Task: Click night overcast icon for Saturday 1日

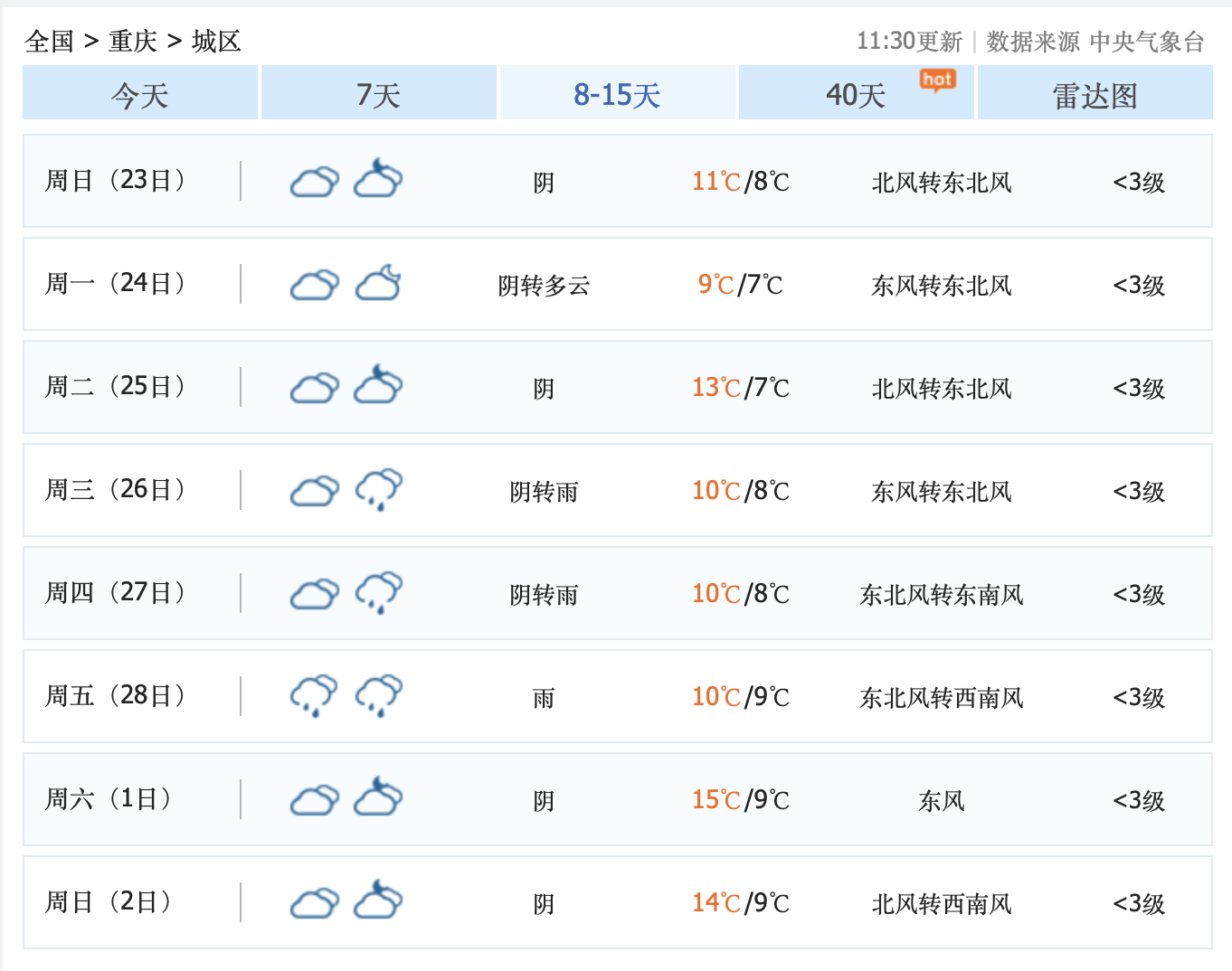Action: (x=378, y=798)
